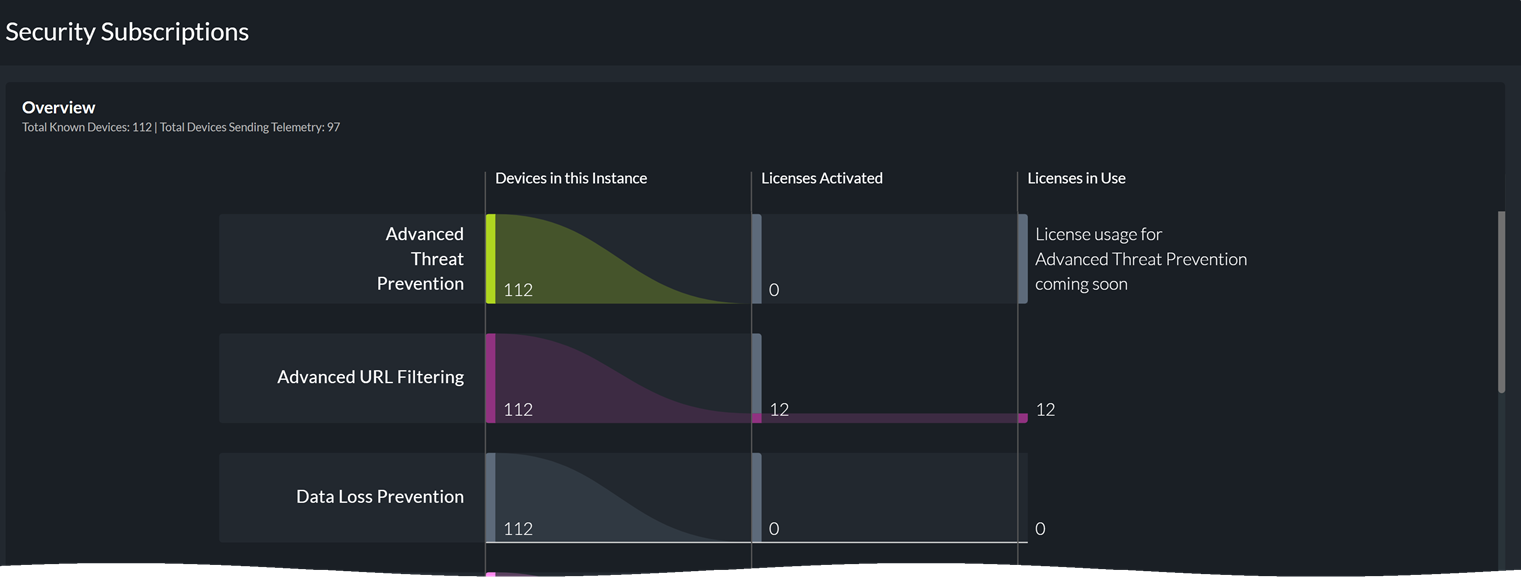This screenshot has width=1521, height=577.
Task: Click the Licenses in Use column header
Action: (x=1076, y=178)
